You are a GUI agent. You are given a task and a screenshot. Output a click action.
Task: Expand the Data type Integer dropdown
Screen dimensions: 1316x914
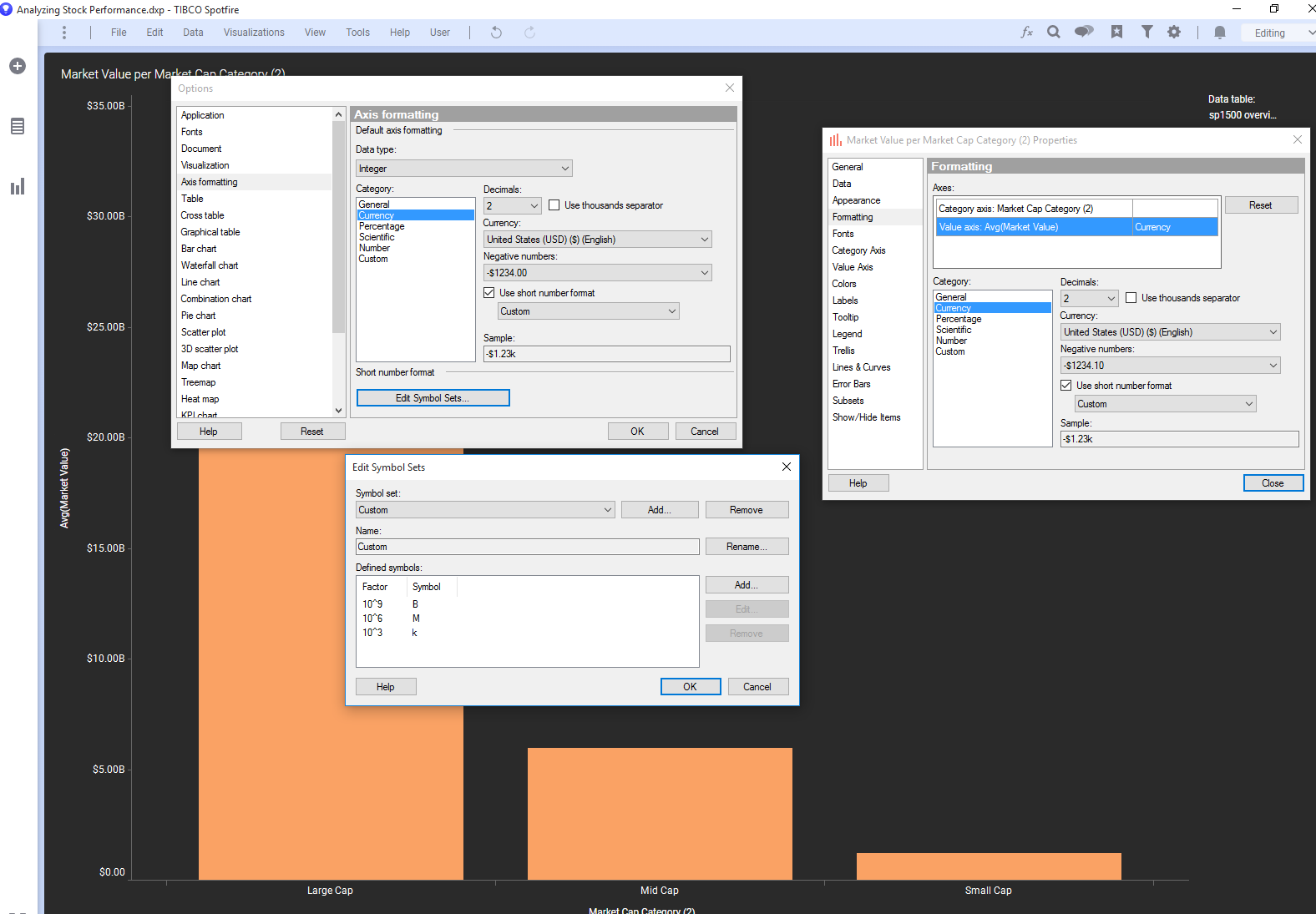[x=463, y=169]
